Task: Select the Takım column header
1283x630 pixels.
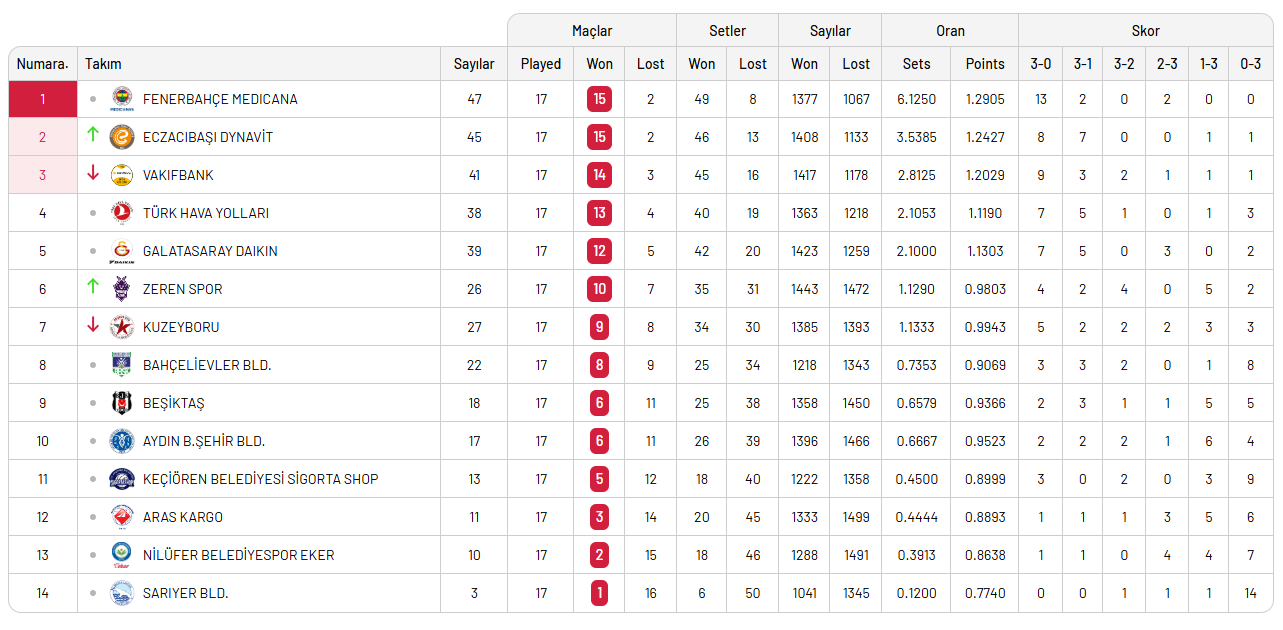Action: [103, 64]
